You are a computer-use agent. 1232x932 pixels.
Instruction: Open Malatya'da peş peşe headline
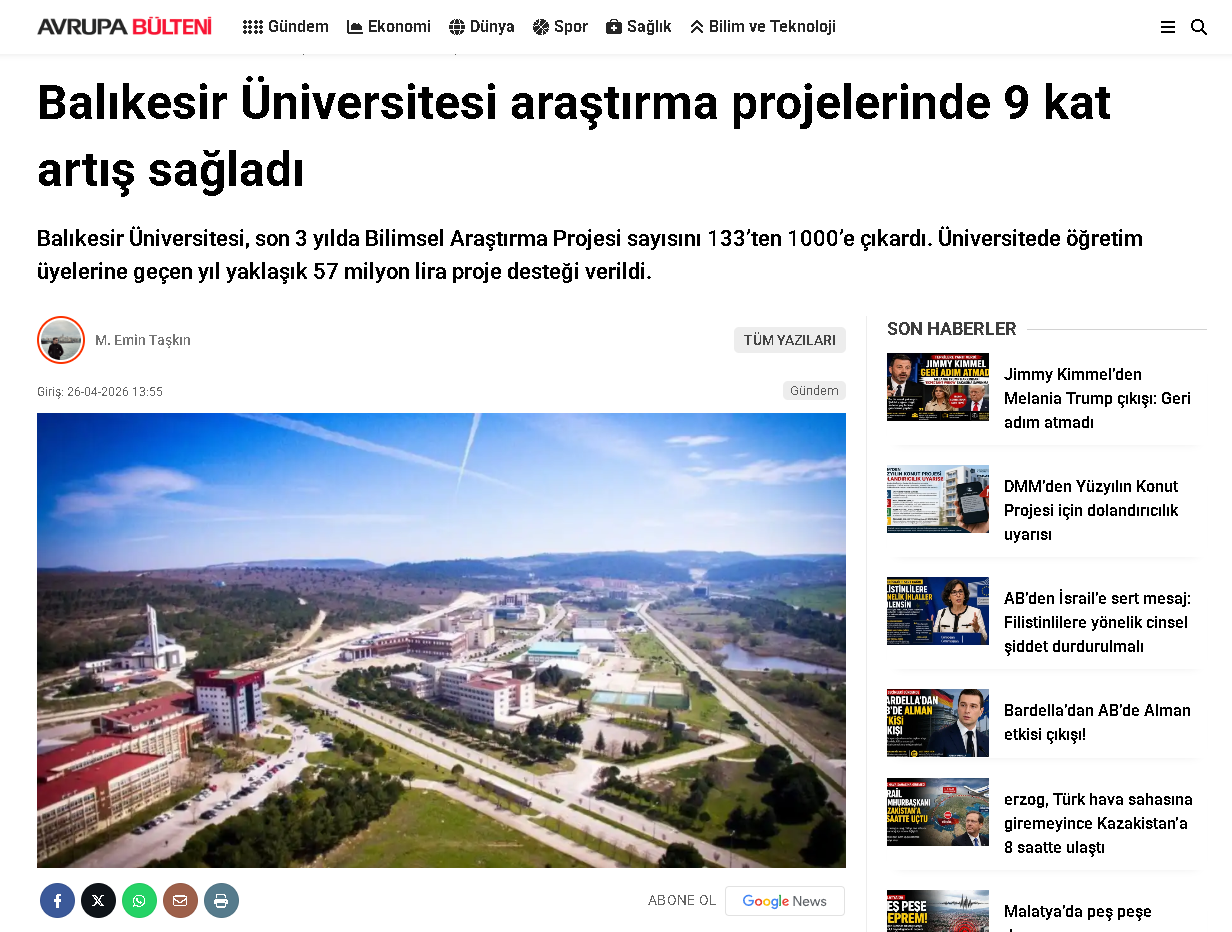pos(1078,912)
